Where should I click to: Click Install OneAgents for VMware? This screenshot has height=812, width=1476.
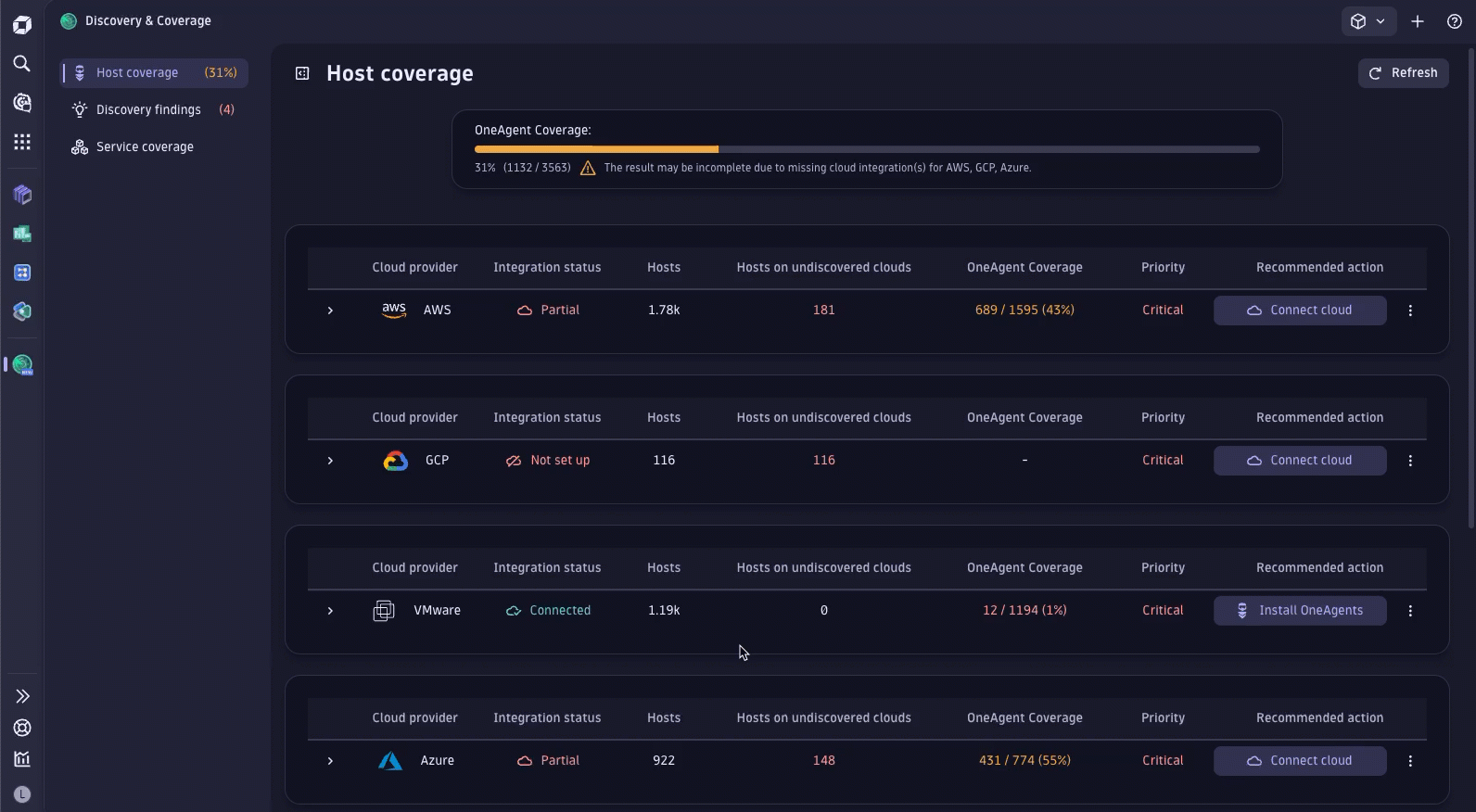[x=1300, y=611]
